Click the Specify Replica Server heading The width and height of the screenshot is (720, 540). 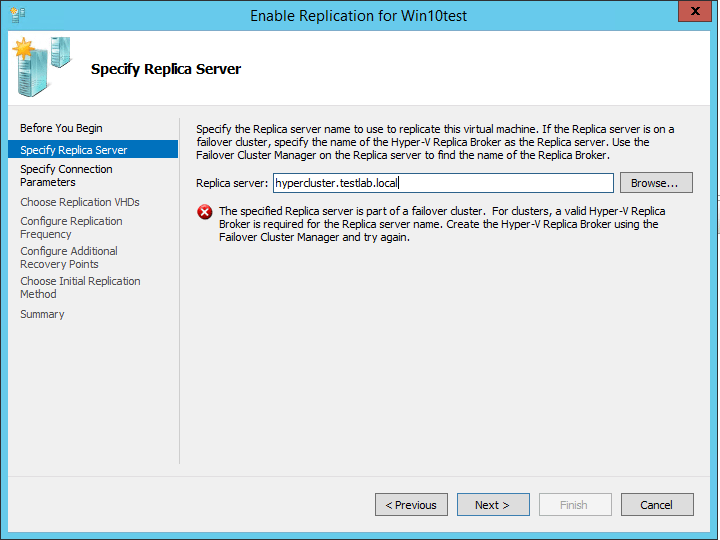tap(166, 69)
